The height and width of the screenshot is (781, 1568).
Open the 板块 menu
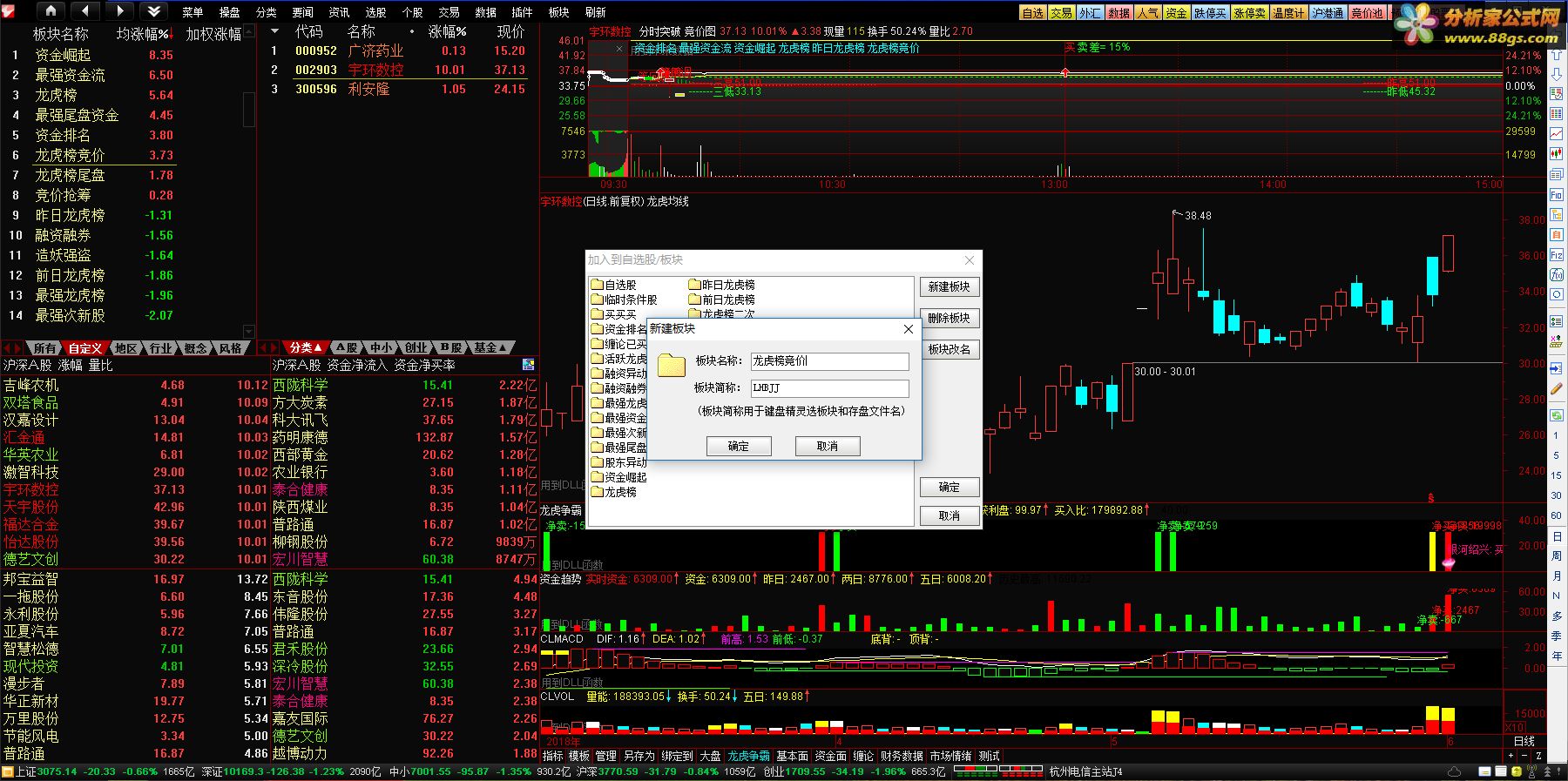(559, 12)
